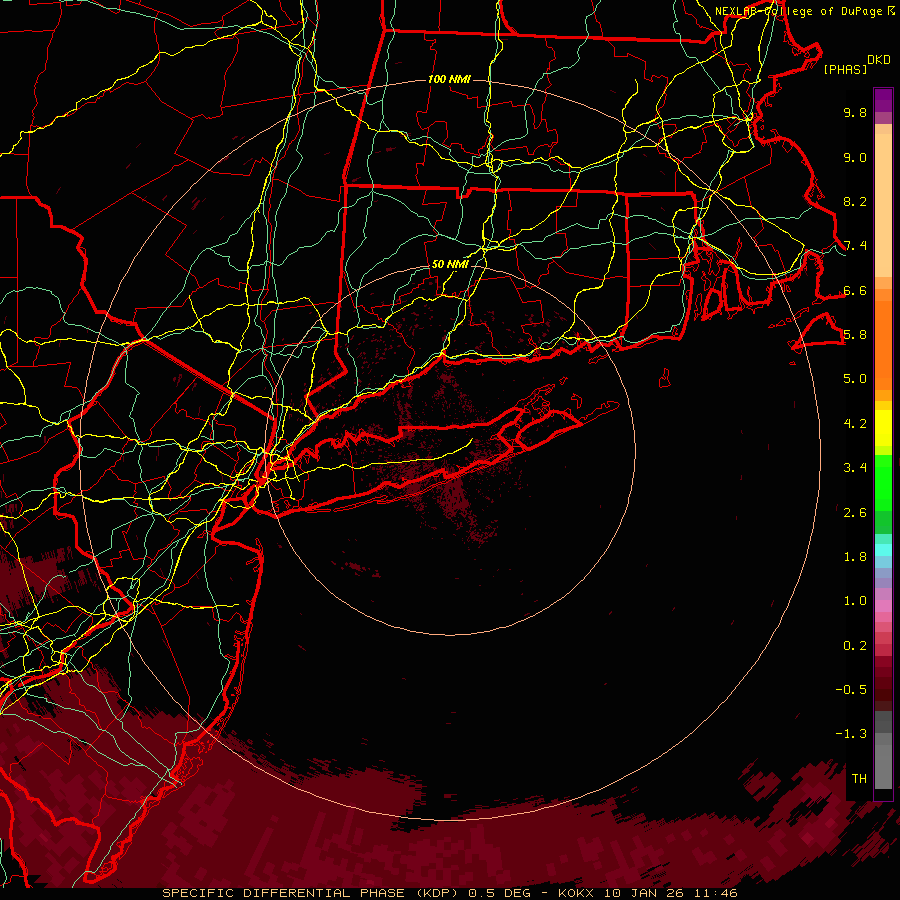This screenshot has width=900, height=900.
Task: Click the 6.6 scale value
Action: [x=855, y=290]
